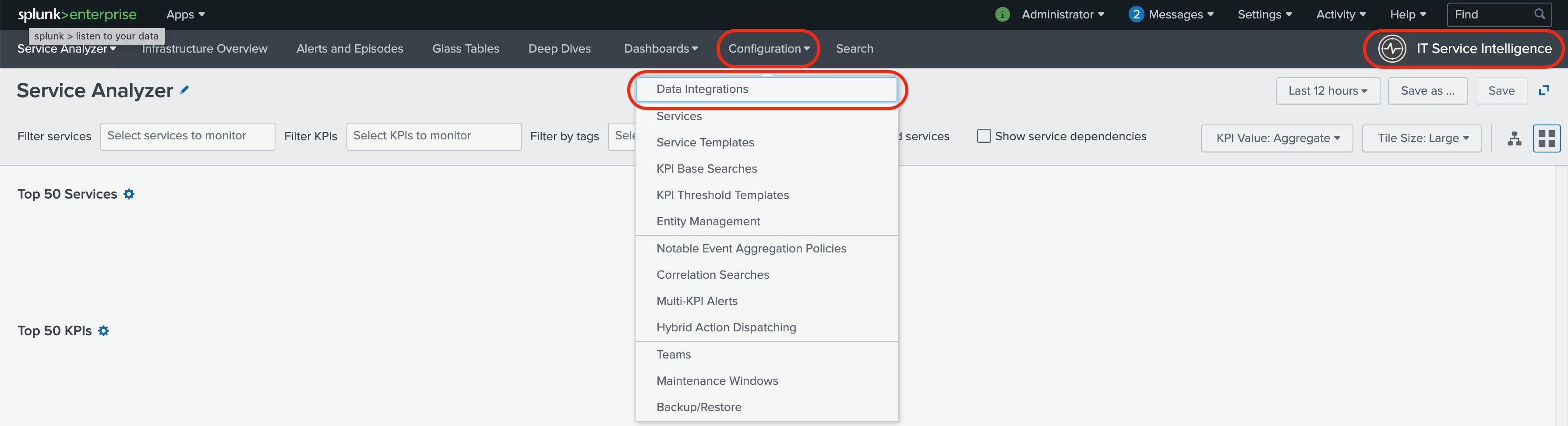Viewport: 1568px width, 426px height.
Task: Open the Apps dropdown
Action: pyautogui.click(x=185, y=14)
